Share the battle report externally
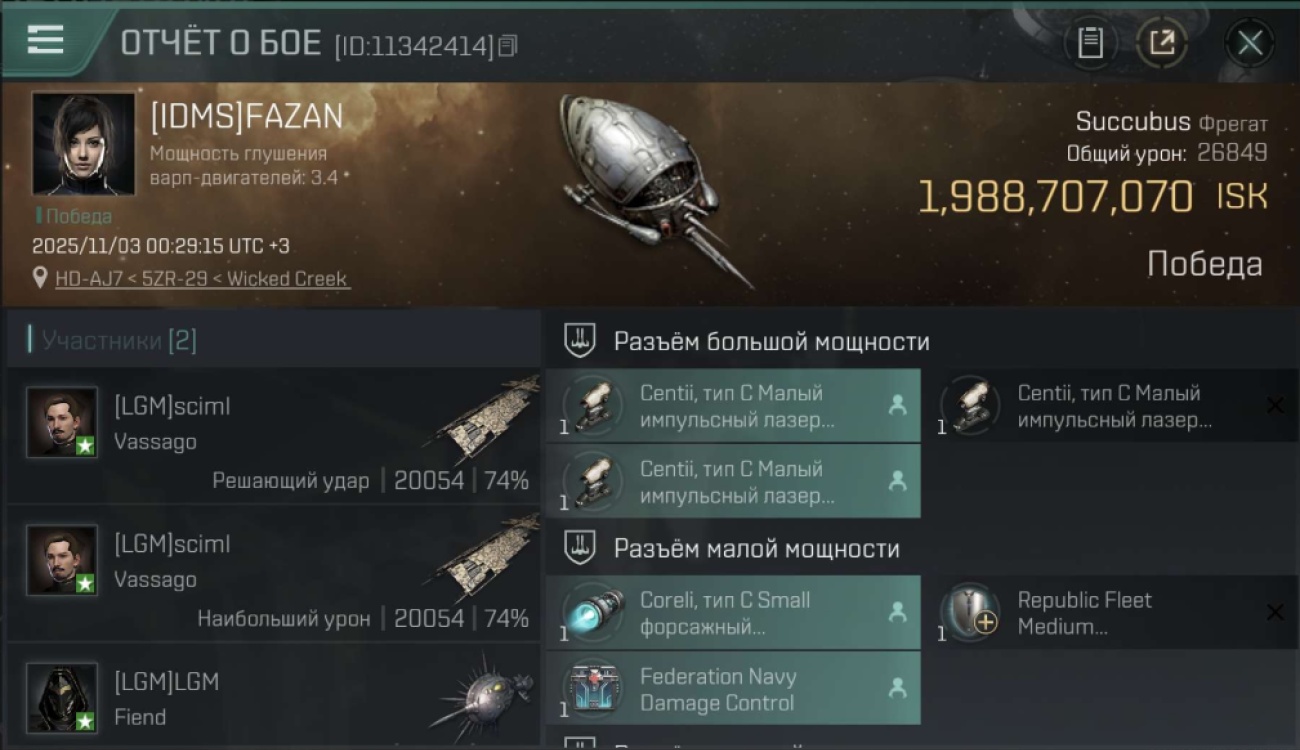The image size is (1300, 750). click(1162, 43)
